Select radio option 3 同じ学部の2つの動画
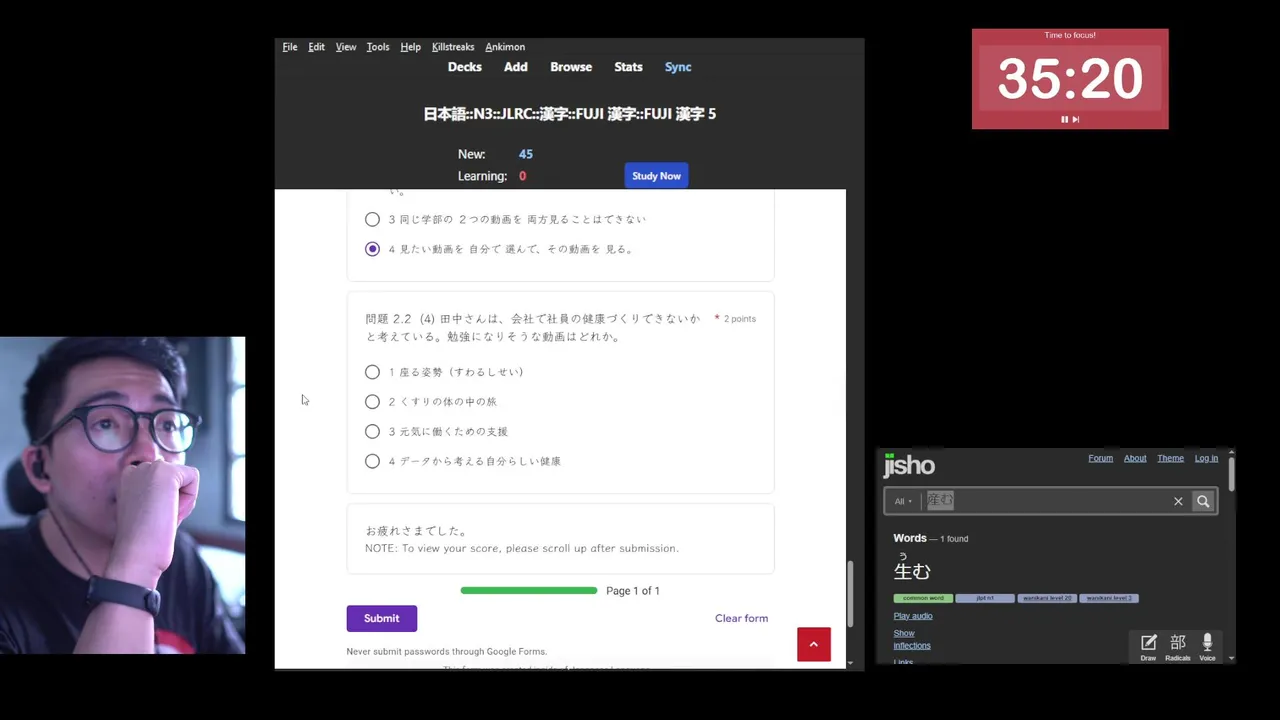 pos(372,219)
